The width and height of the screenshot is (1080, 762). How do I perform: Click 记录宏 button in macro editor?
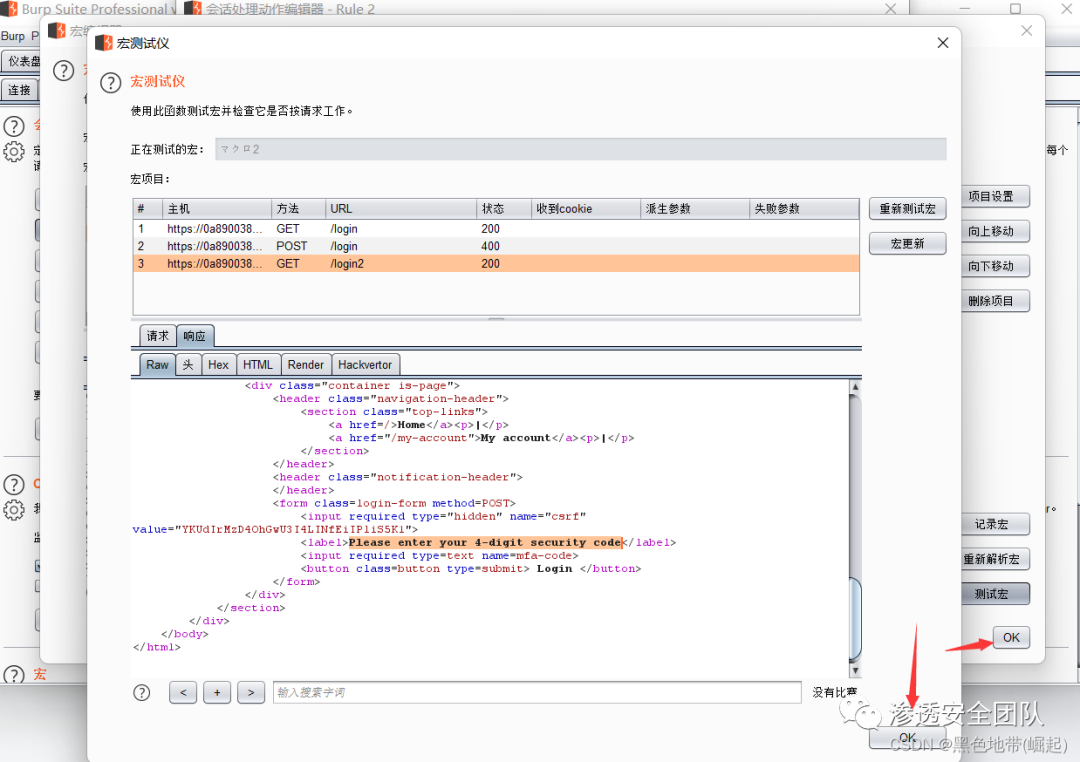click(x=991, y=524)
